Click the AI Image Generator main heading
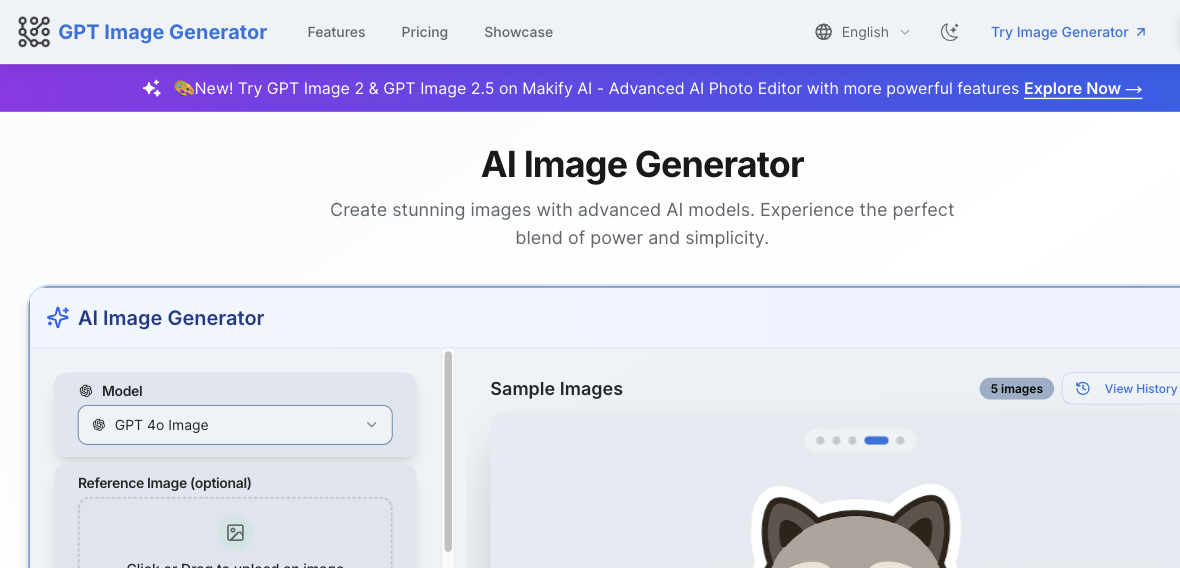This screenshot has height=568, width=1180. click(642, 165)
